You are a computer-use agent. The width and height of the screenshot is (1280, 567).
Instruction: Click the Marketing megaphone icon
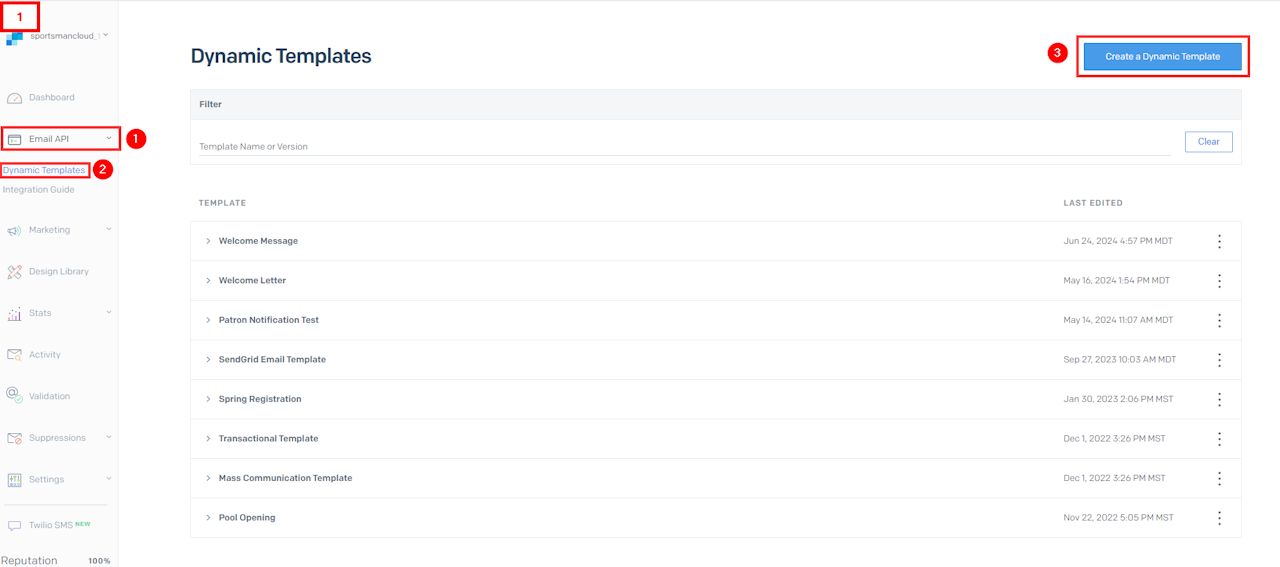(14, 230)
